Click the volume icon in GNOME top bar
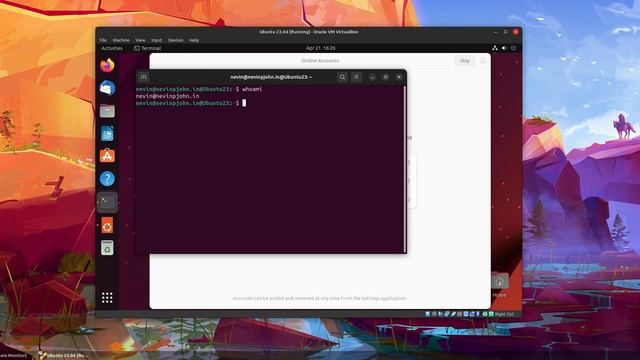640x360 pixels. pyautogui.click(x=504, y=48)
